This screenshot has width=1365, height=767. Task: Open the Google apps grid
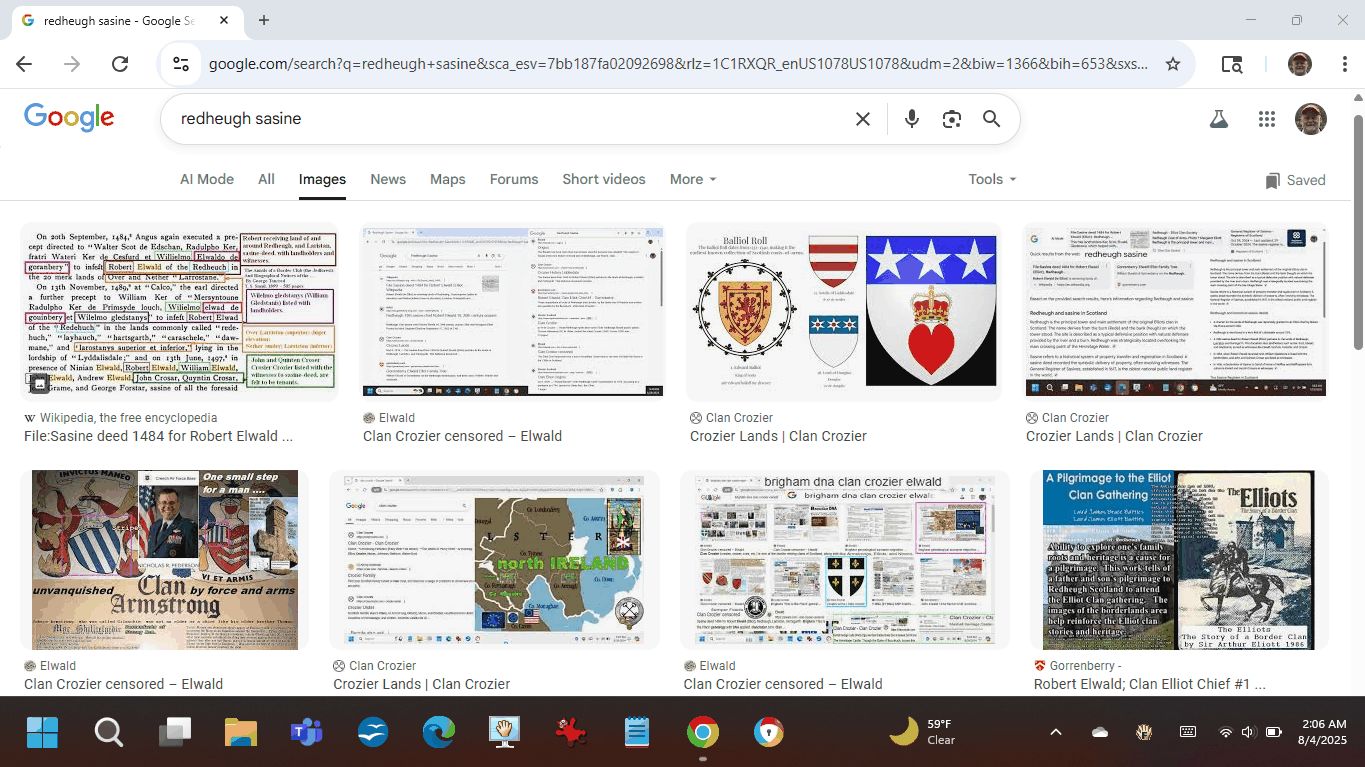tap(1267, 119)
